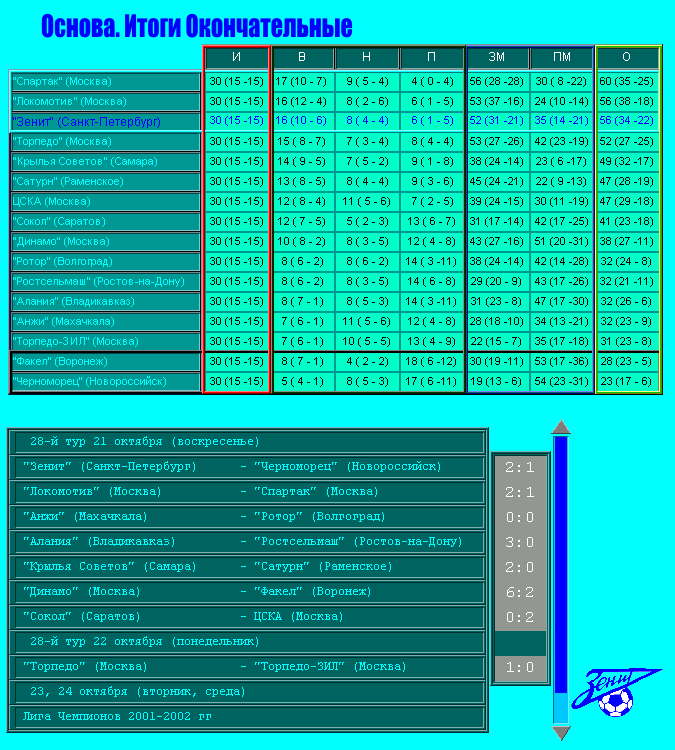This screenshot has width=675, height=750.
Task: Click the "Спартак" (Москва) team row
Action: click(105, 81)
